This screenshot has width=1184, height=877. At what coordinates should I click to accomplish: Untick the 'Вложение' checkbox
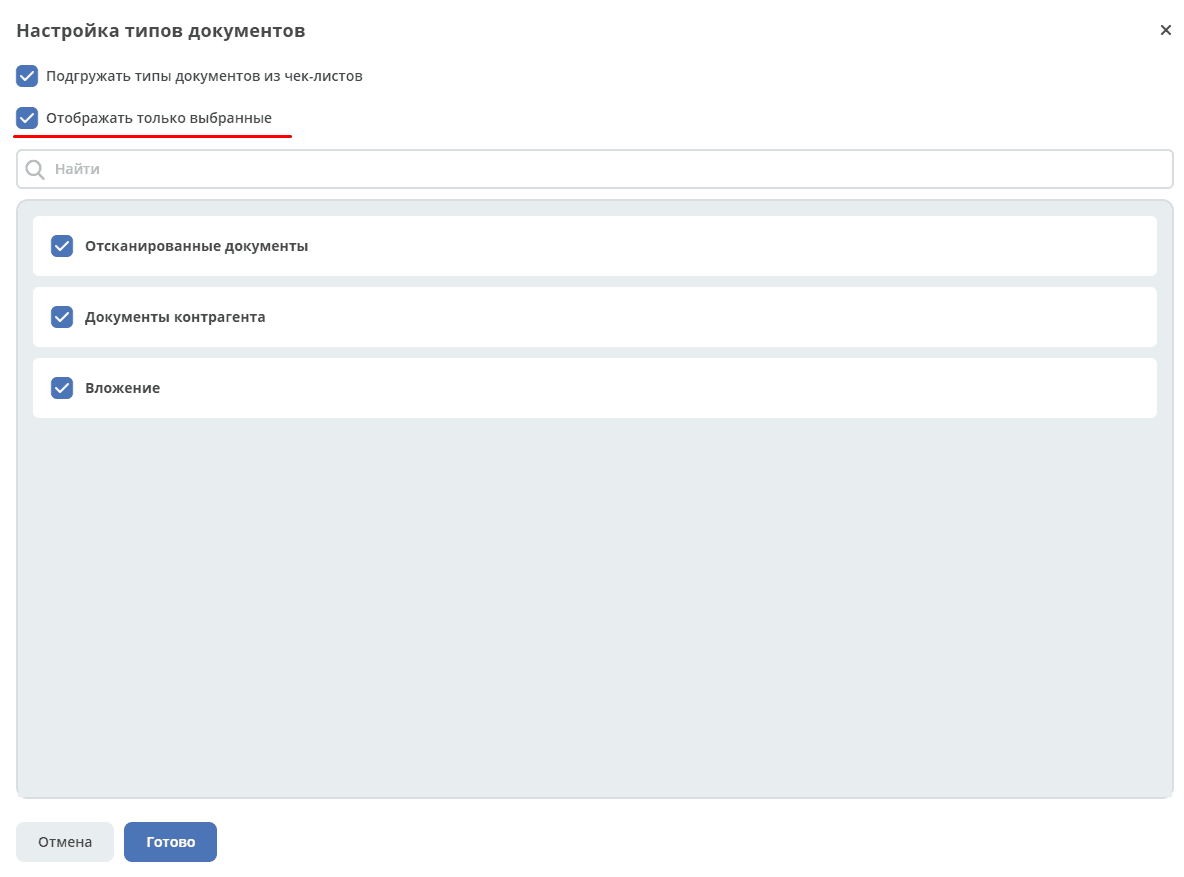point(62,388)
